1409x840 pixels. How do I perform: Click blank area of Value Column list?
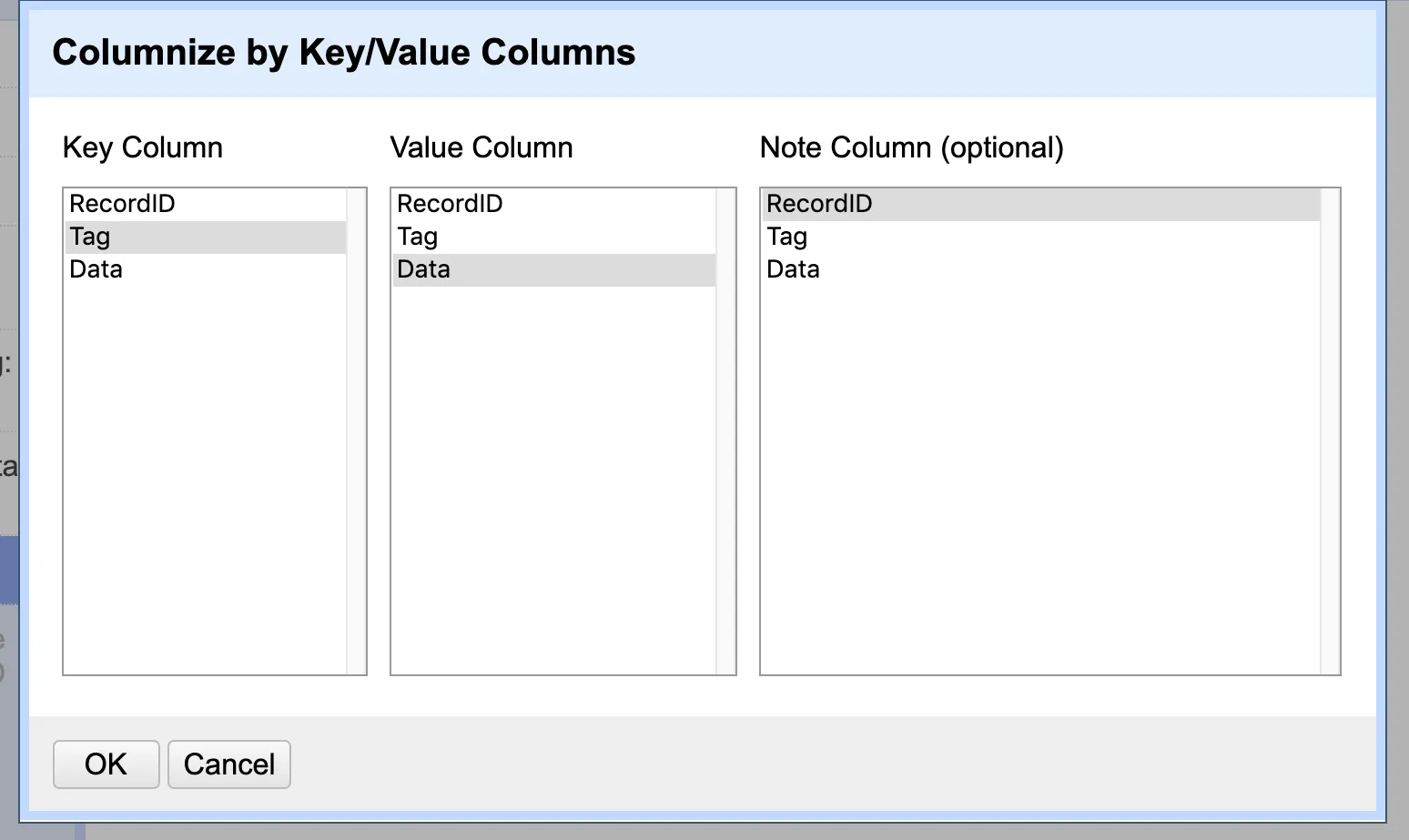click(x=553, y=473)
